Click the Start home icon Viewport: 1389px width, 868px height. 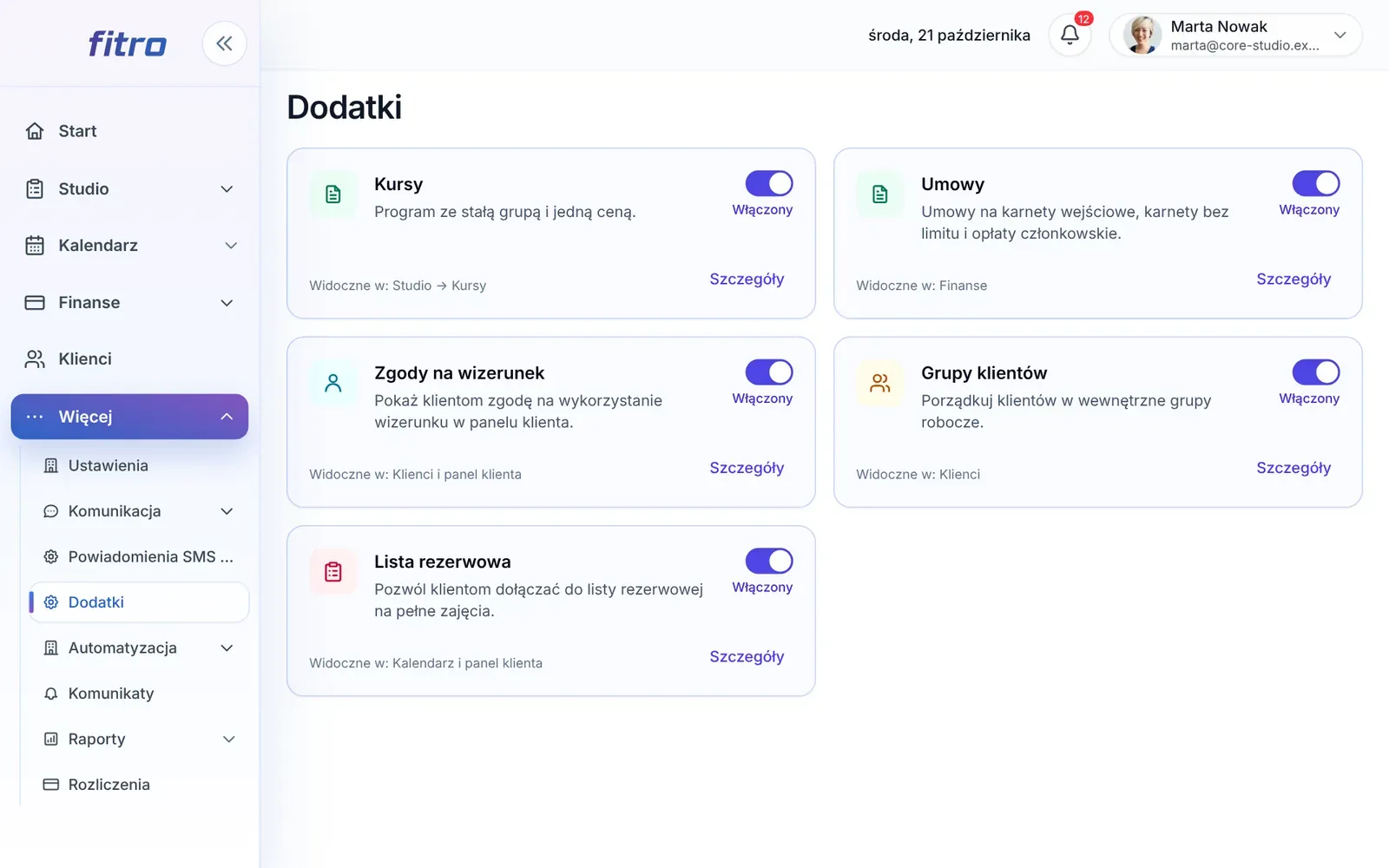35,131
